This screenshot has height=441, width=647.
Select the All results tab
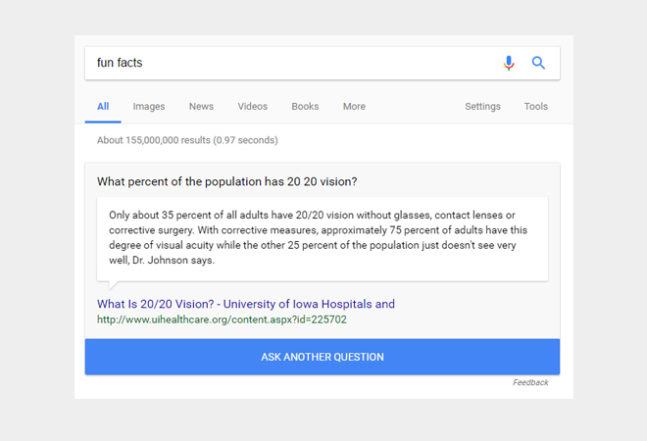[x=103, y=106]
